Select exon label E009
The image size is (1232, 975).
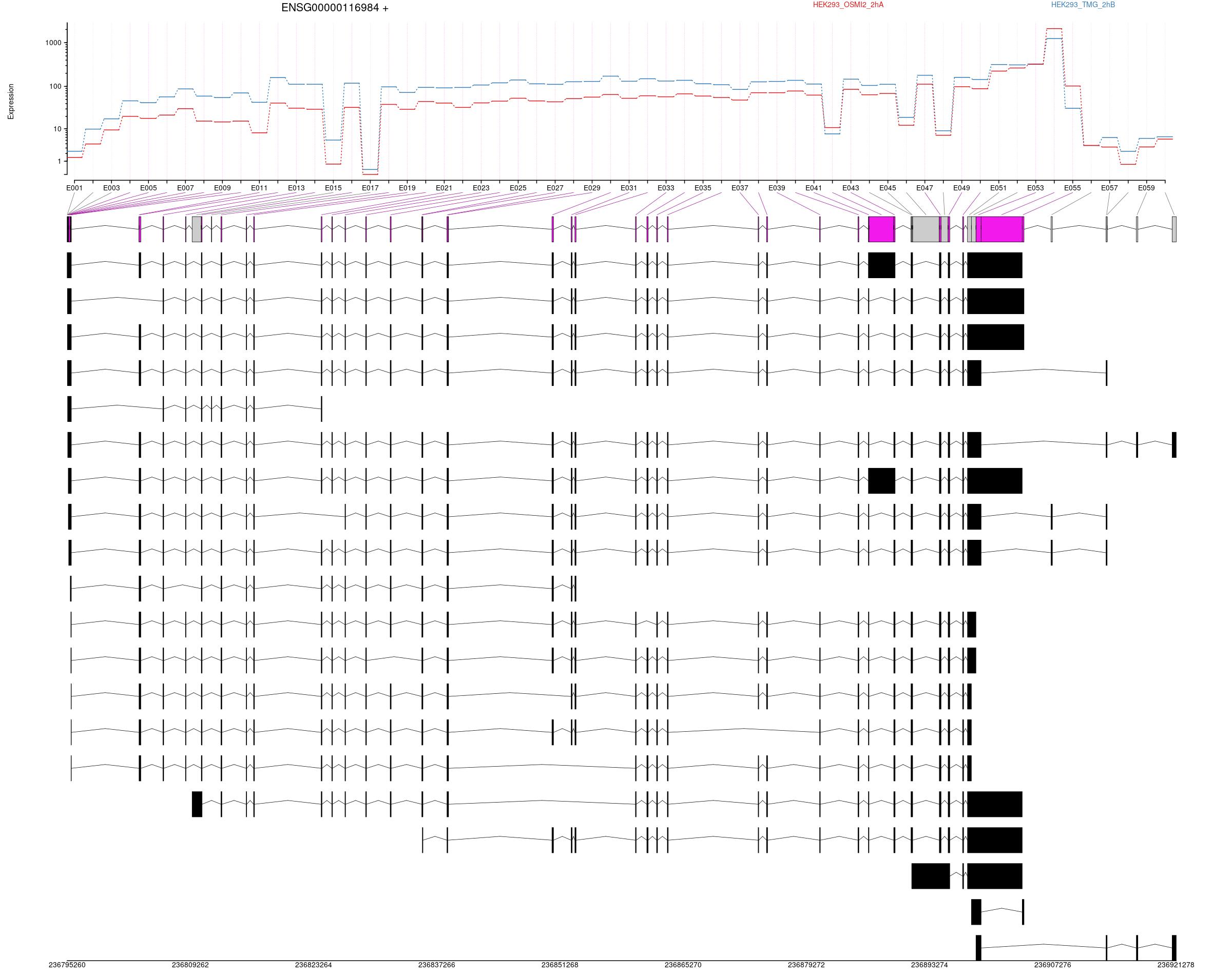coord(222,188)
